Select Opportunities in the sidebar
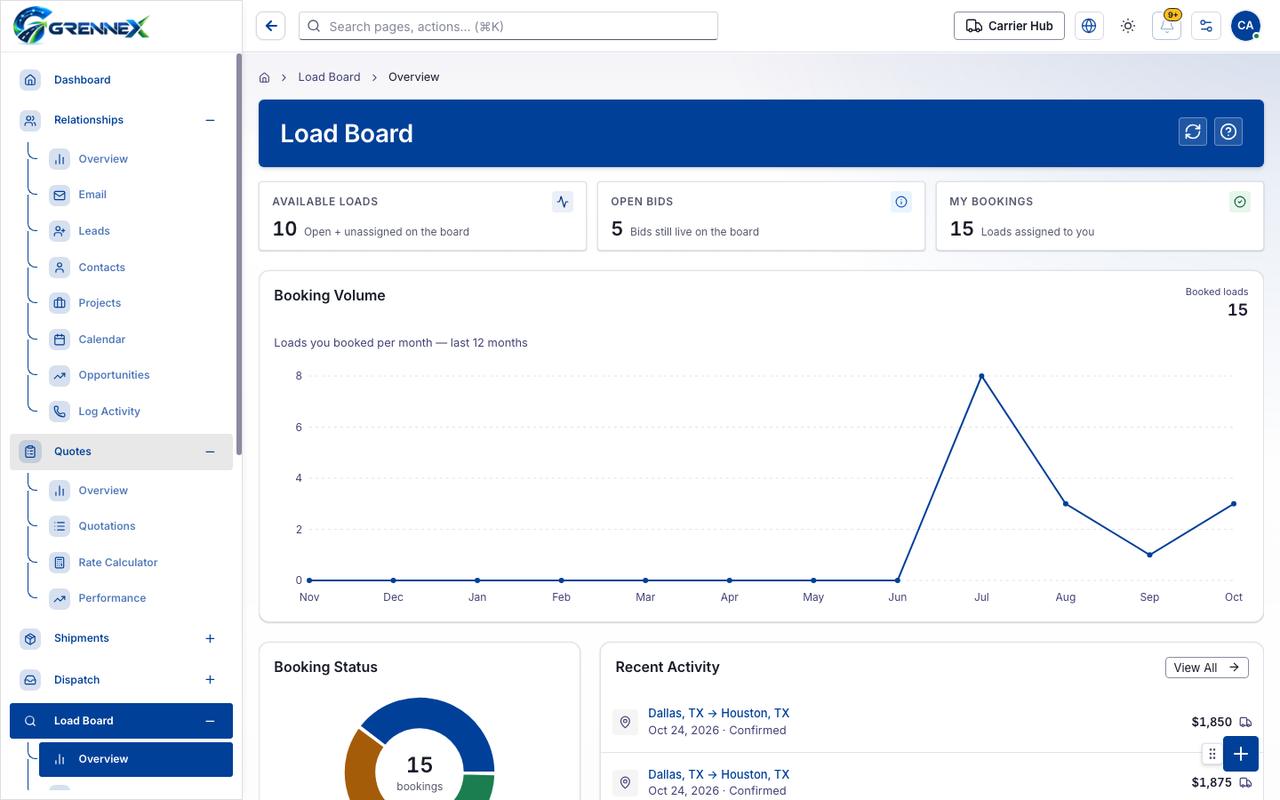1280x800 pixels. [114, 375]
